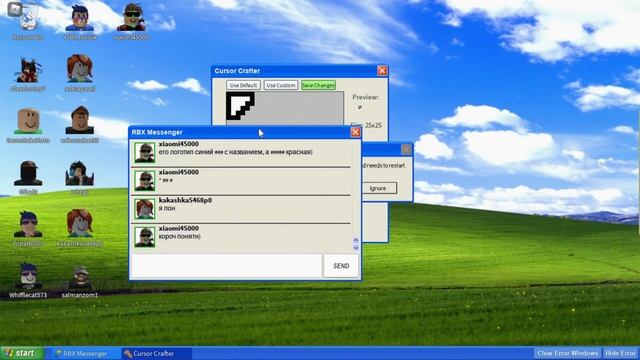The image size is (640, 360).
Task: Click xiaomi45000's avatar on the 'его логотип' message
Action: coord(145,152)
